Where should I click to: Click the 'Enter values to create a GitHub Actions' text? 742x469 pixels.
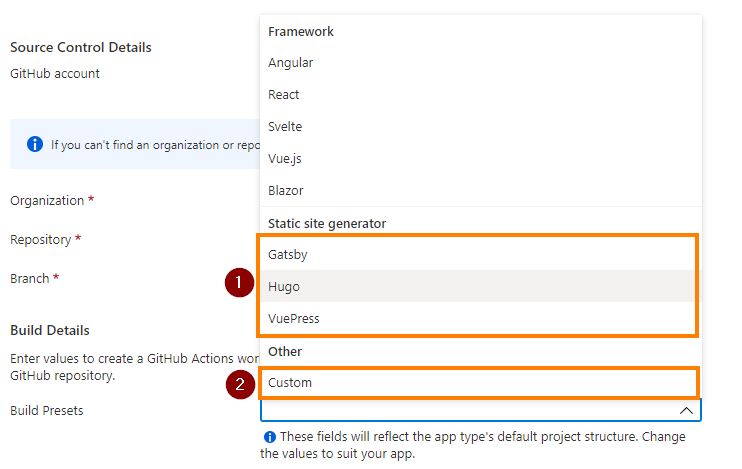(134, 367)
